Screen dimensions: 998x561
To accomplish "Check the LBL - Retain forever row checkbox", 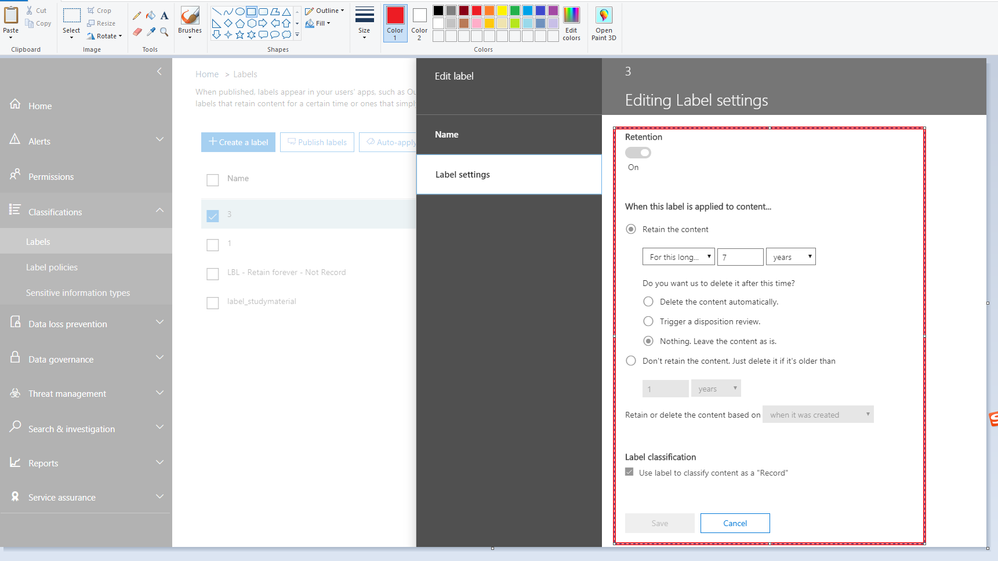I will click(x=213, y=274).
